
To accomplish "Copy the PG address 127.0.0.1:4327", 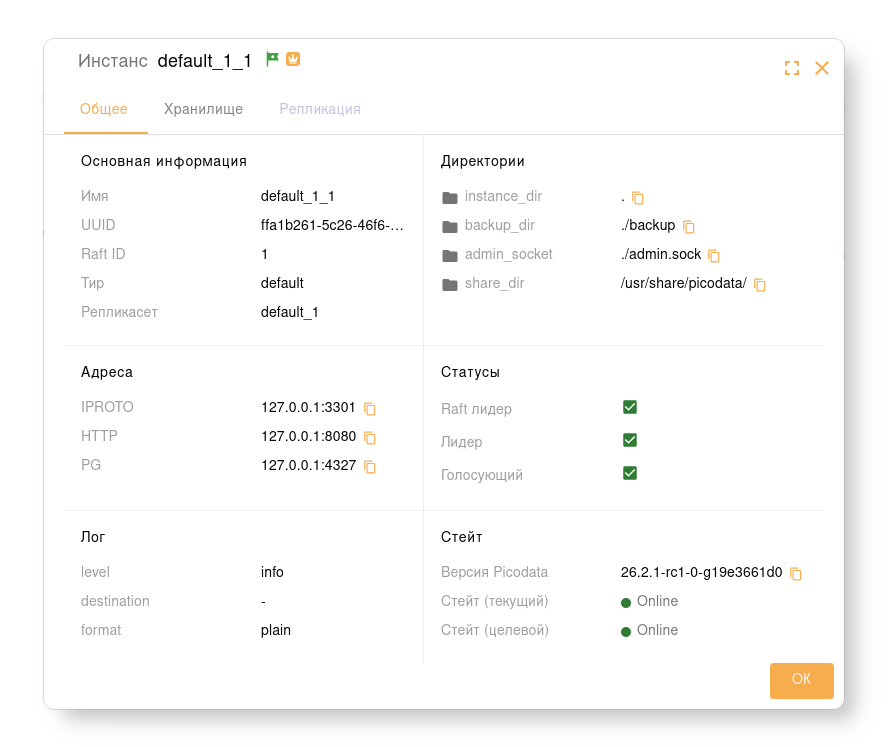I will click(x=370, y=466).
